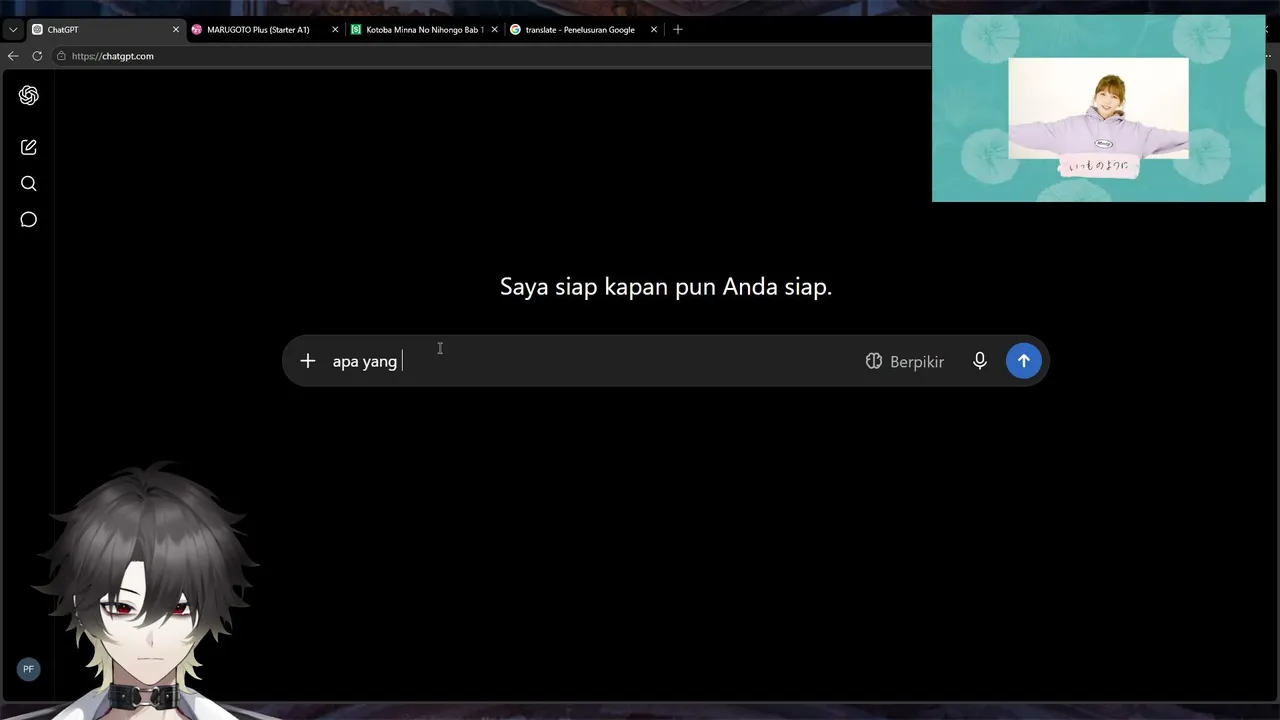Image resolution: width=1280 pixels, height=720 pixels.
Task: Start voice dictation with the microphone icon
Action: (980, 361)
